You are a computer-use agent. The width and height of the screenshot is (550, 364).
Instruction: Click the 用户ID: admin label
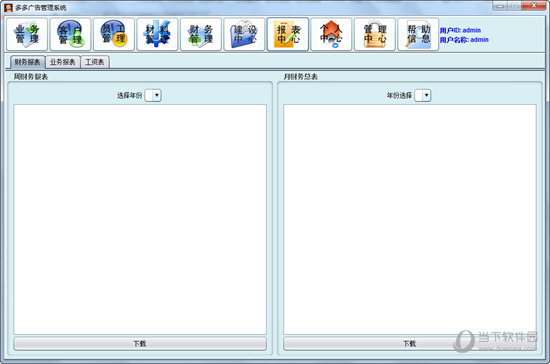click(460, 30)
